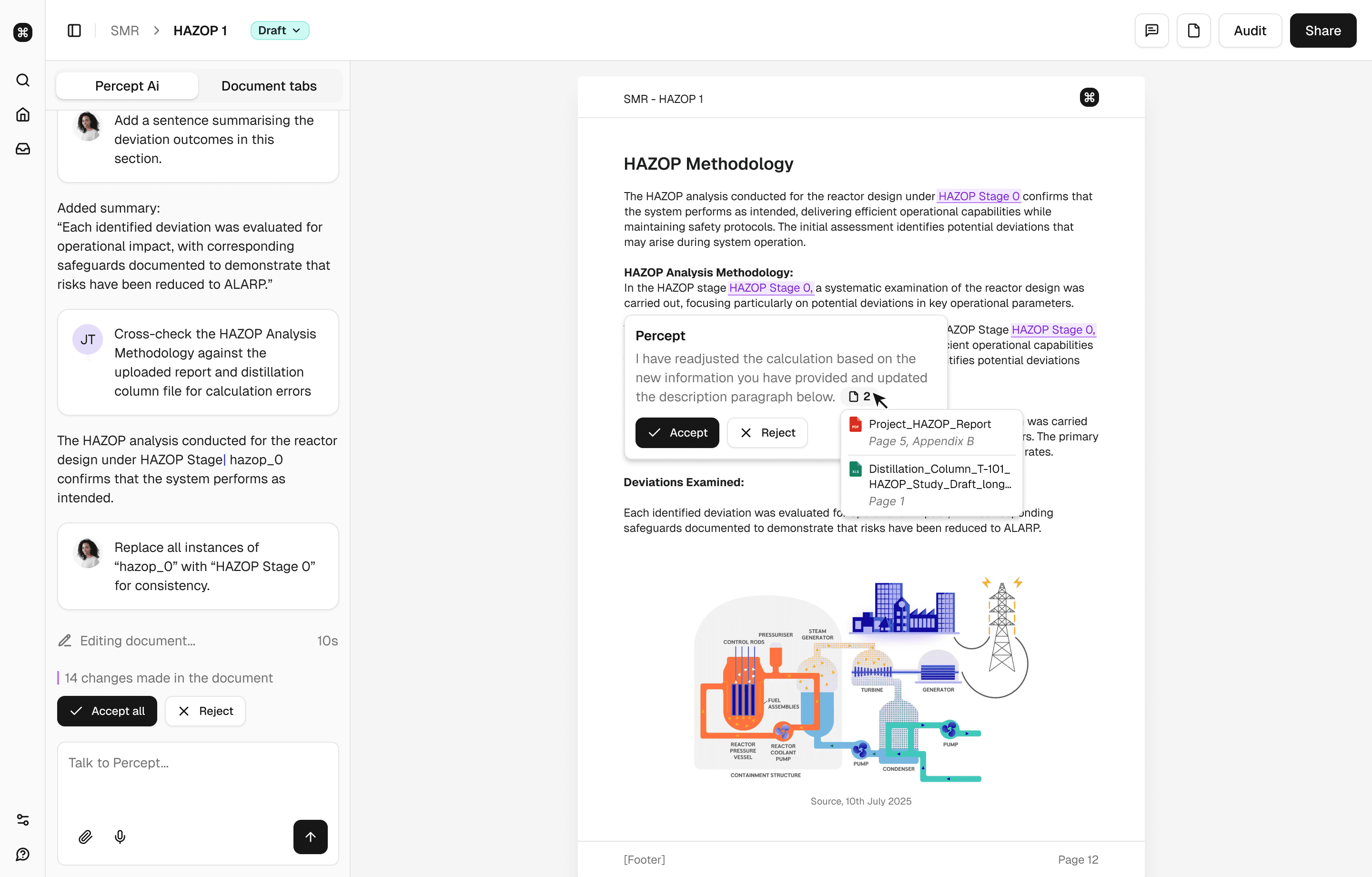
Task: Open the help question-bubble icon
Action: point(22,854)
